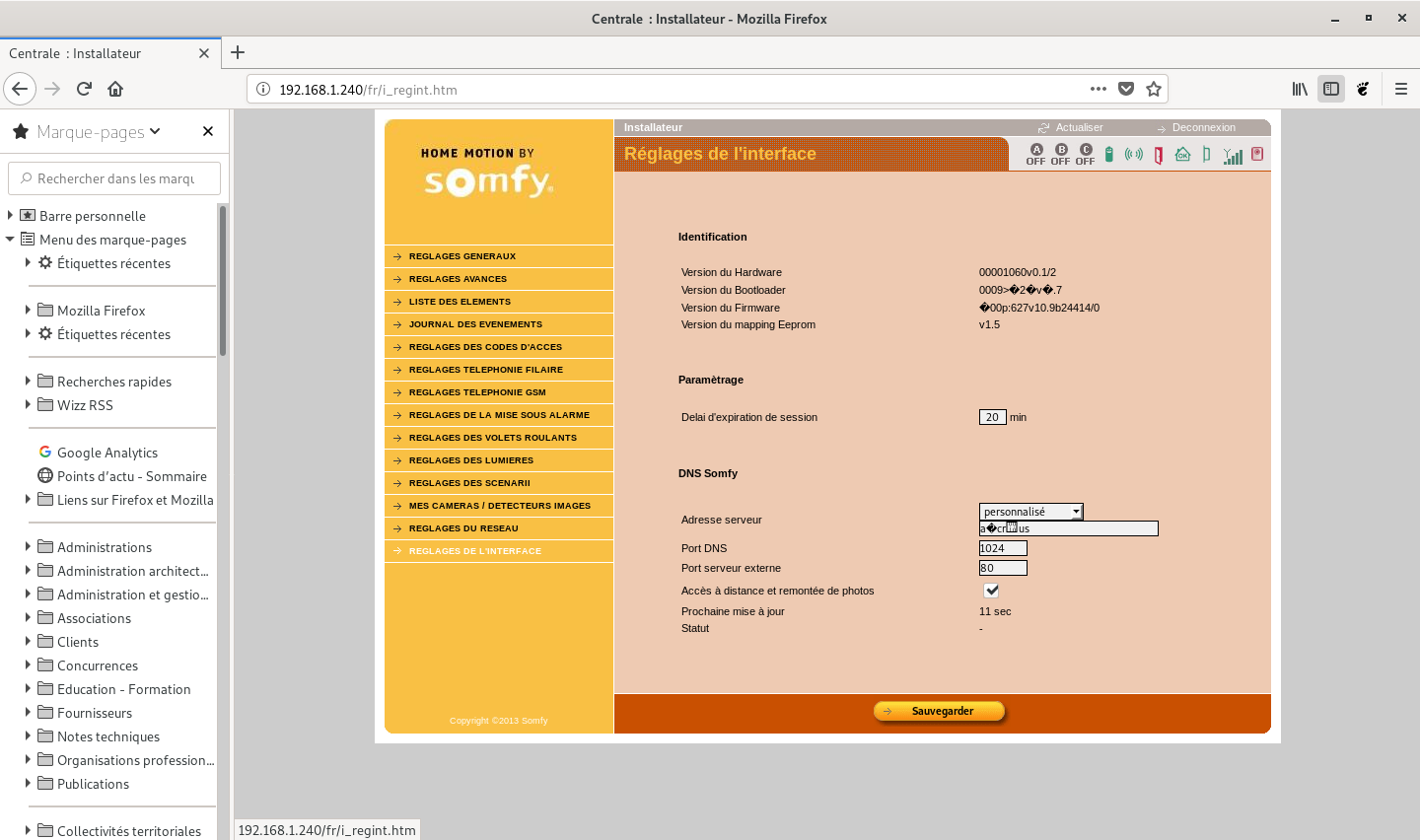1420x840 pixels.
Task: Collapse the Menu des marque-pages tree
Action: [x=10, y=240]
